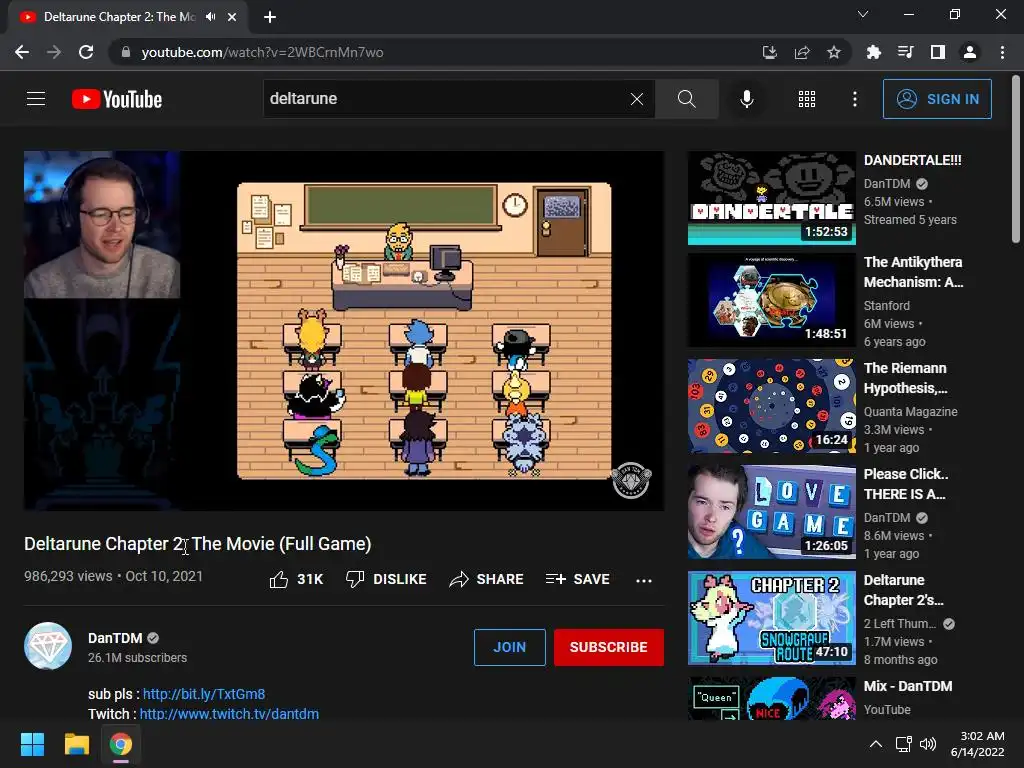This screenshot has width=1024, height=768.
Task: Open the bit.ly/TxtGm8 link
Action: pyautogui.click(x=204, y=694)
